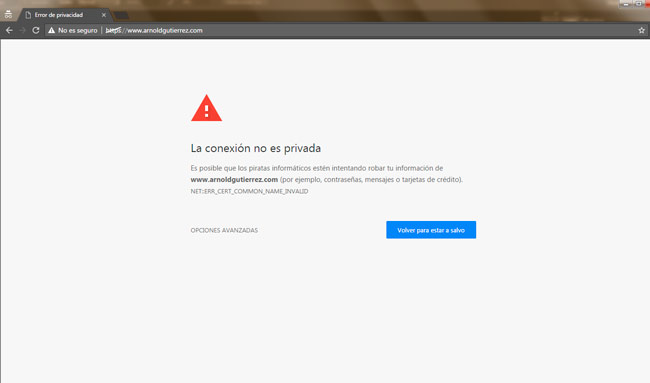650x383 pixels.
Task: Go back using the browser back arrow
Action: pos(9,30)
